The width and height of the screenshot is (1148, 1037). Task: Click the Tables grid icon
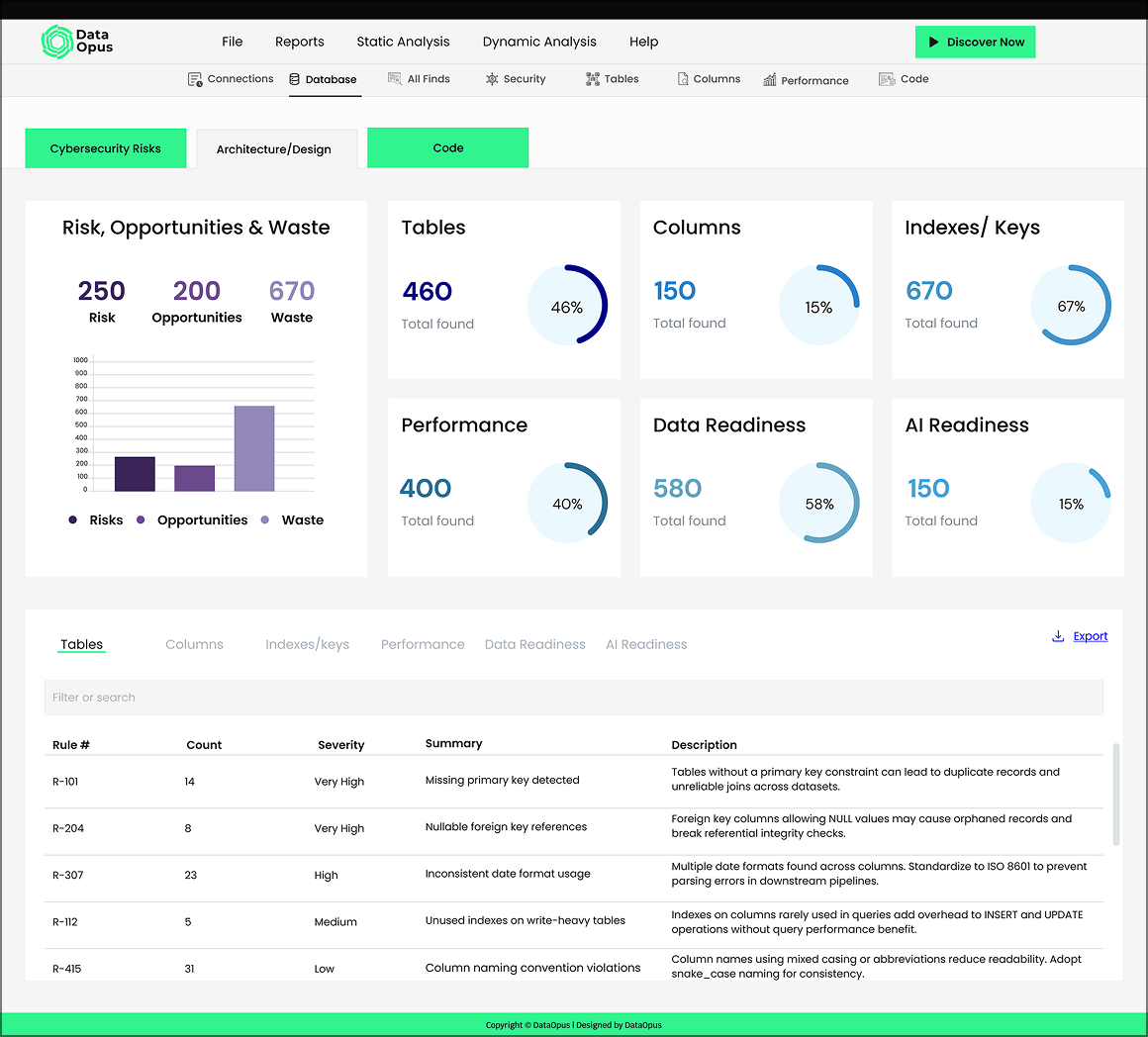pos(592,79)
